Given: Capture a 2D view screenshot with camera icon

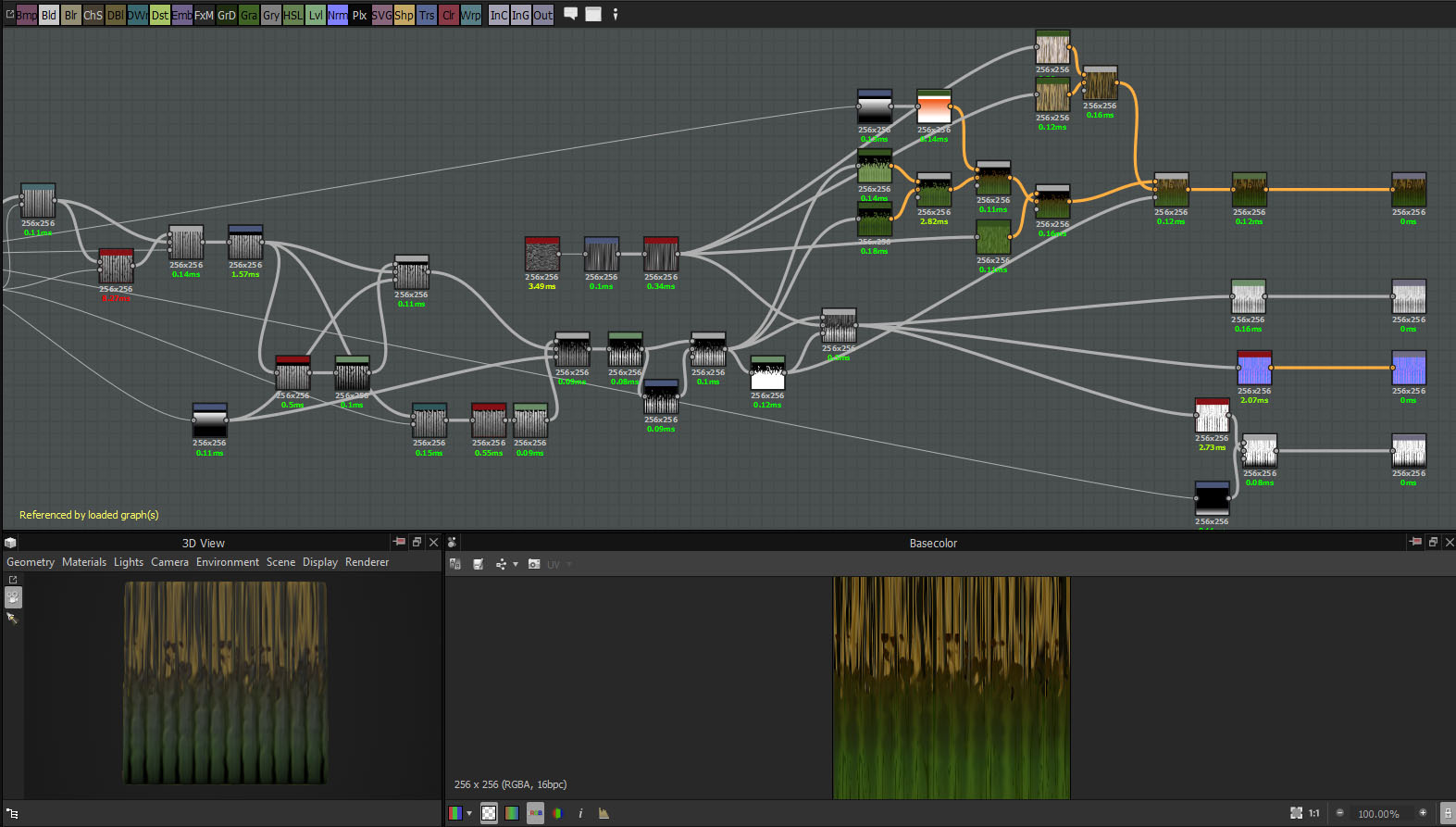Looking at the screenshot, I should (x=534, y=564).
